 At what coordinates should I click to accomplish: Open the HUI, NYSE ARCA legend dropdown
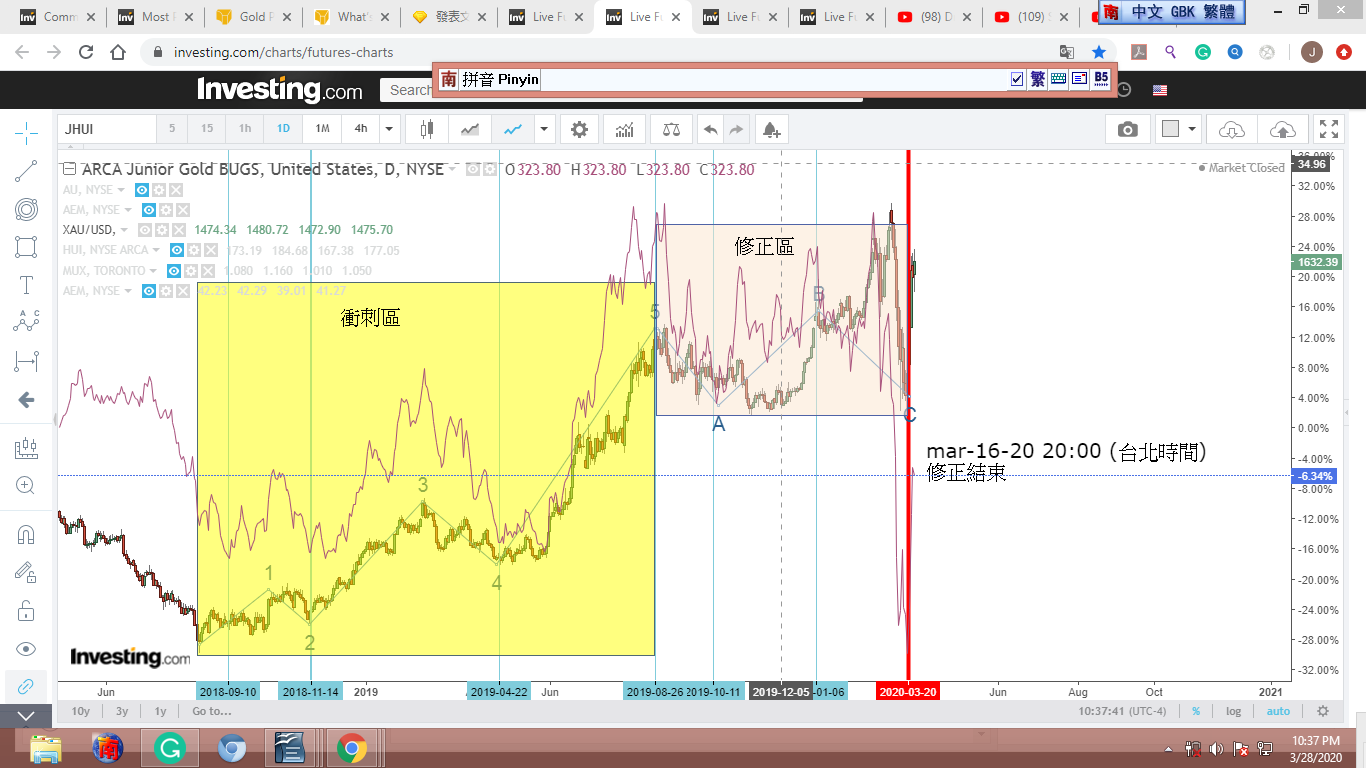click(x=156, y=251)
